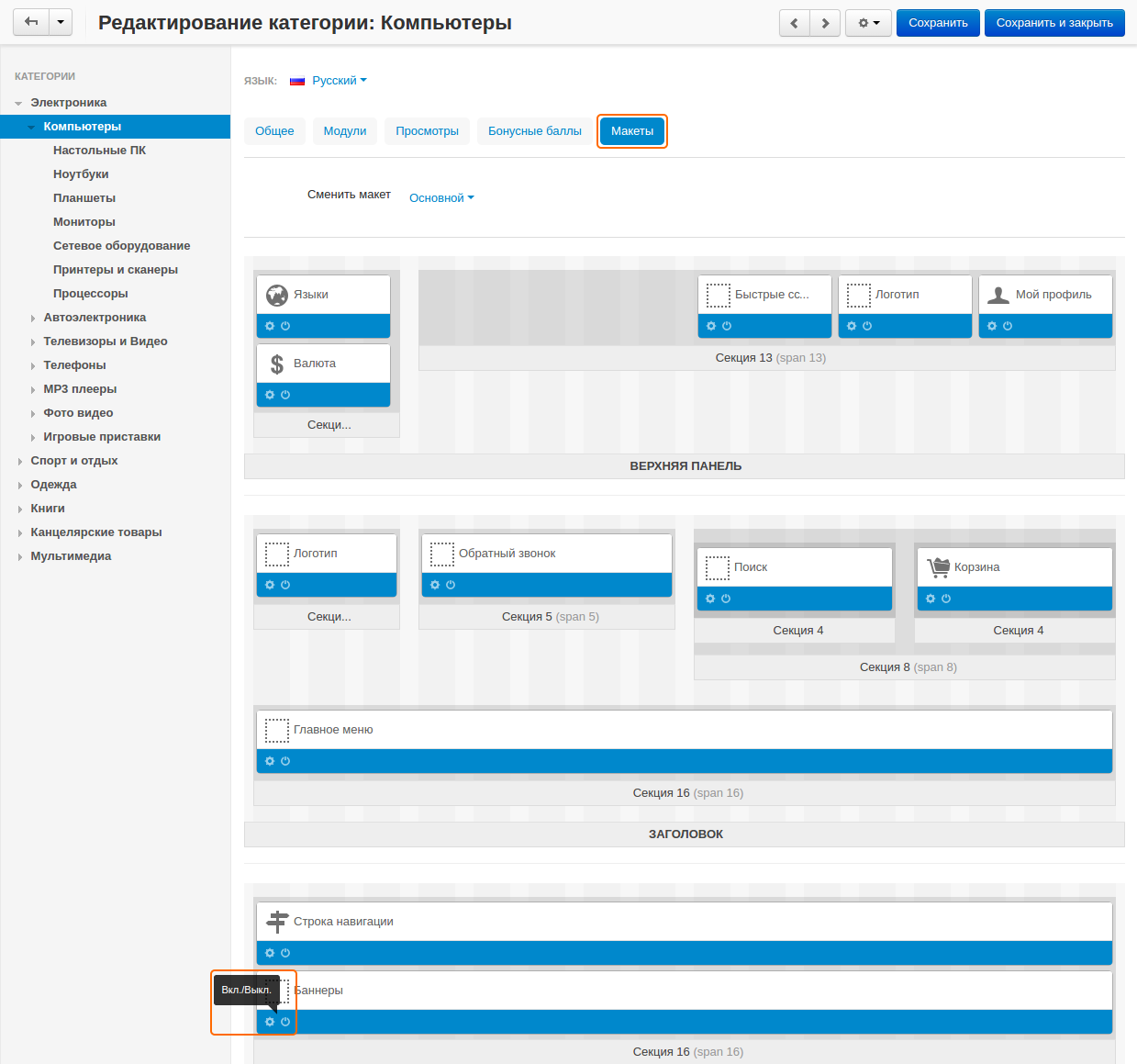Click the Сохранить button

(938, 23)
